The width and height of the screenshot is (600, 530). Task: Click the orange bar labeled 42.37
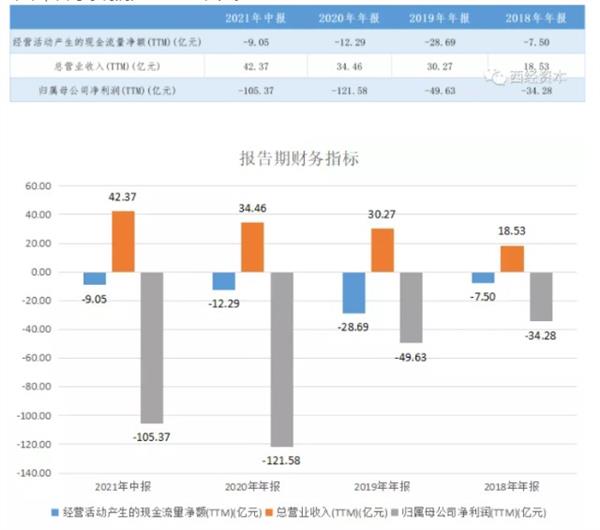tap(123, 241)
